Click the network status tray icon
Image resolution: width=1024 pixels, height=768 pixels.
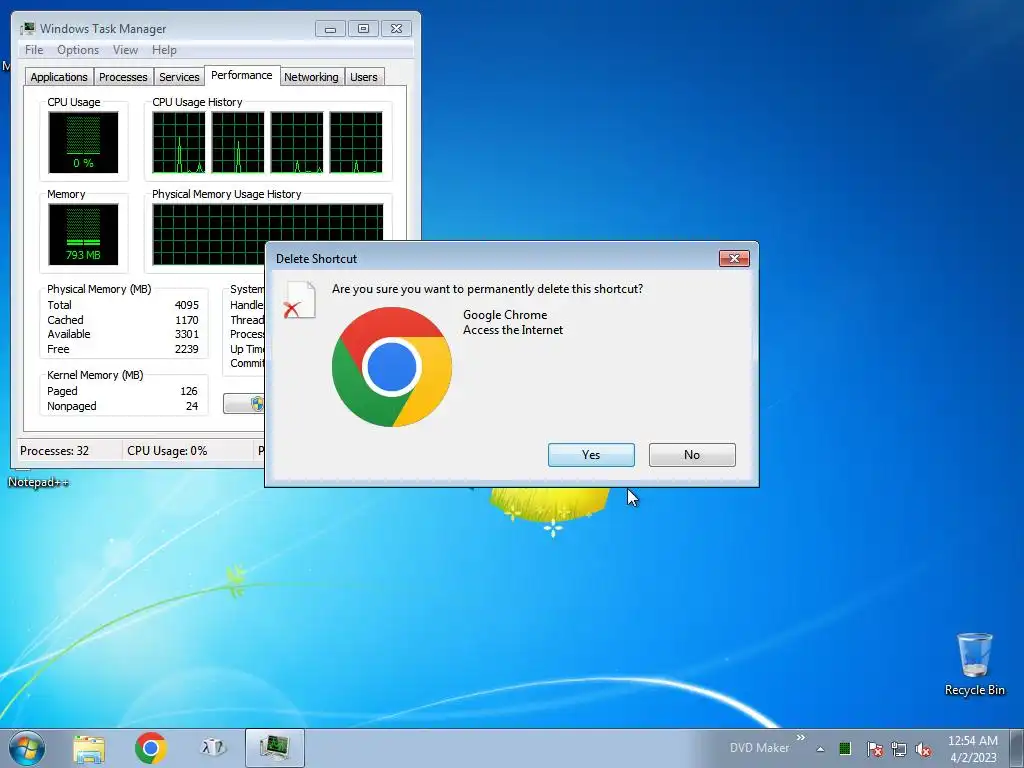(899, 749)
